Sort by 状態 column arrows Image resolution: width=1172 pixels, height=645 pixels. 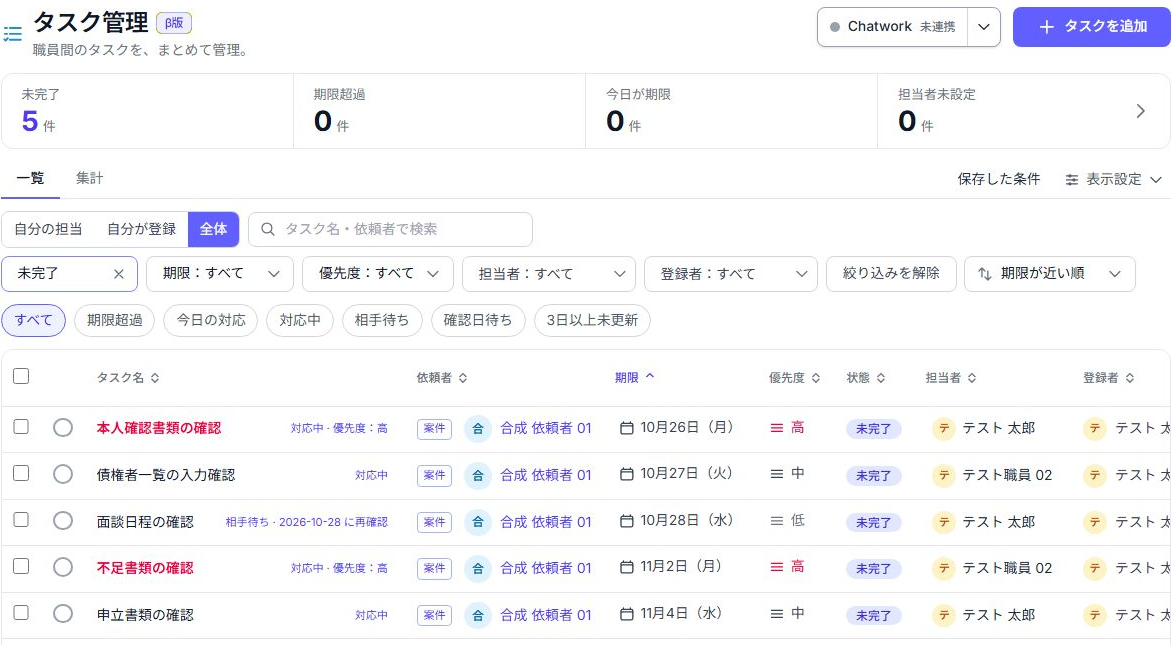880,378
